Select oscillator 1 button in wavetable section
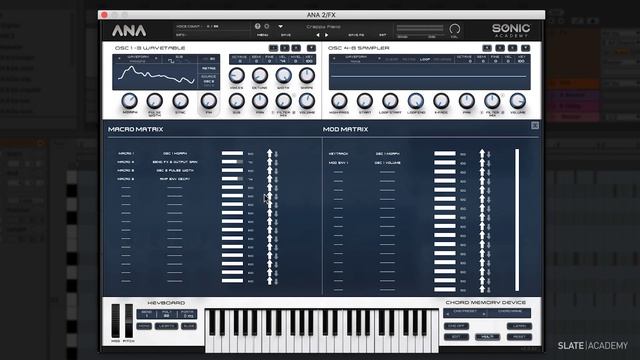Viewport: 640px width, 360px height. tap(273, 48)
